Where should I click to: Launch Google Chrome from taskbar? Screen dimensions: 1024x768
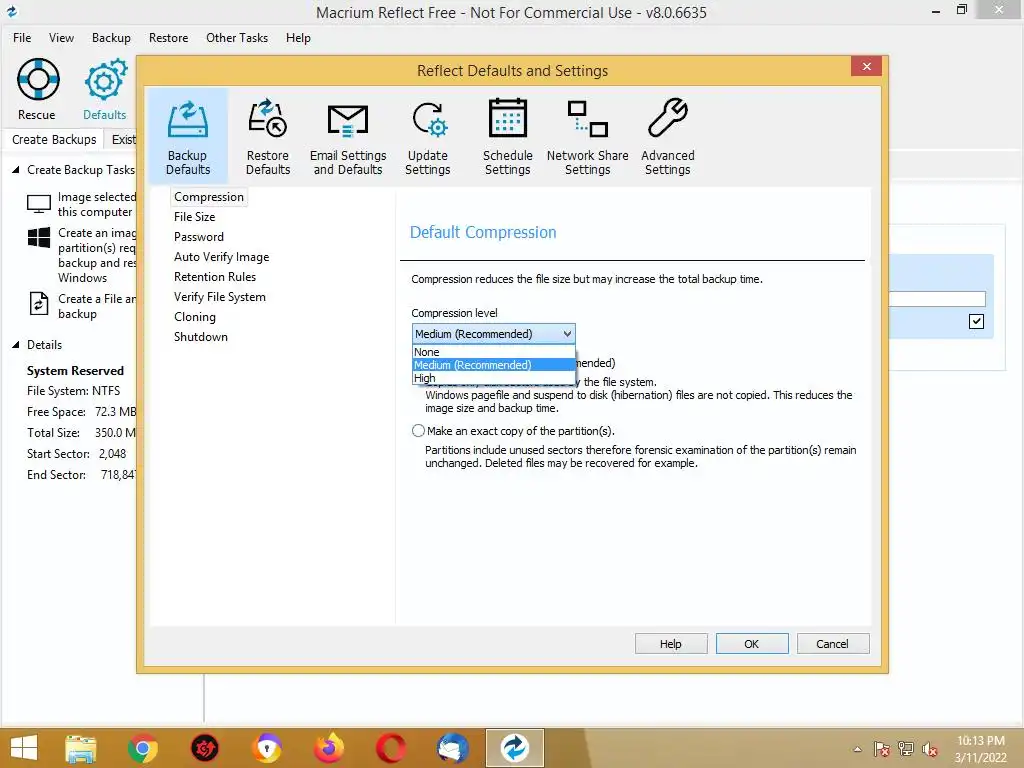[142, 748]
